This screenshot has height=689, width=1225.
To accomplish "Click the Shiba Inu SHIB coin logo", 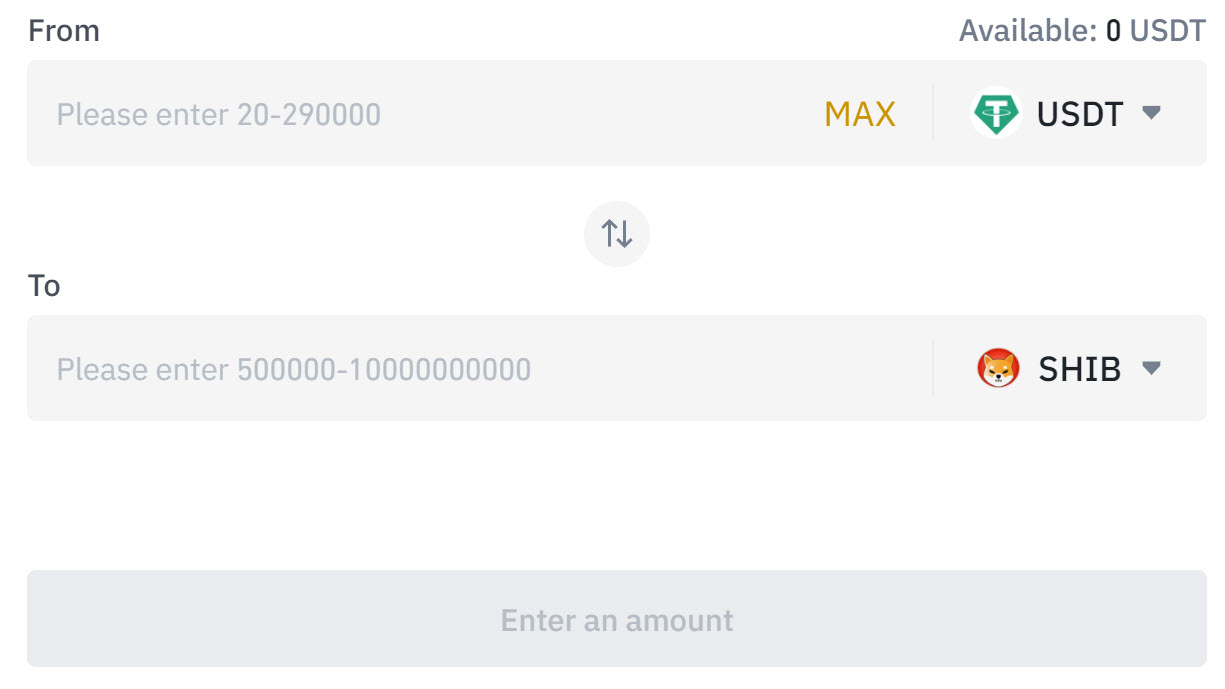I will tap(998, 369).
